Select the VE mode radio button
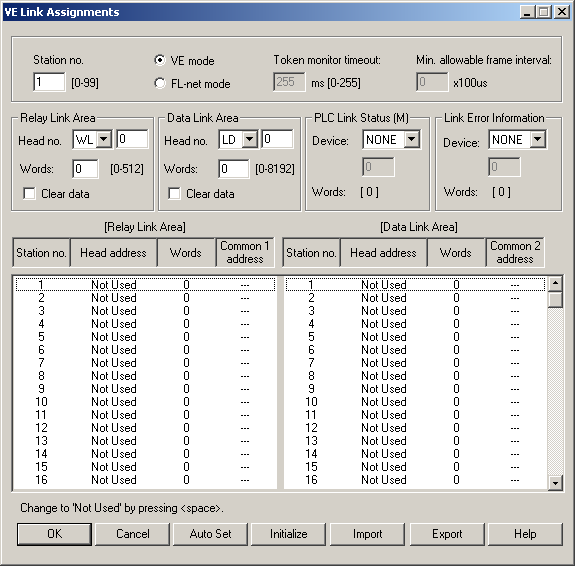Viewport: 575px width, 566px height. coord(160,60)
